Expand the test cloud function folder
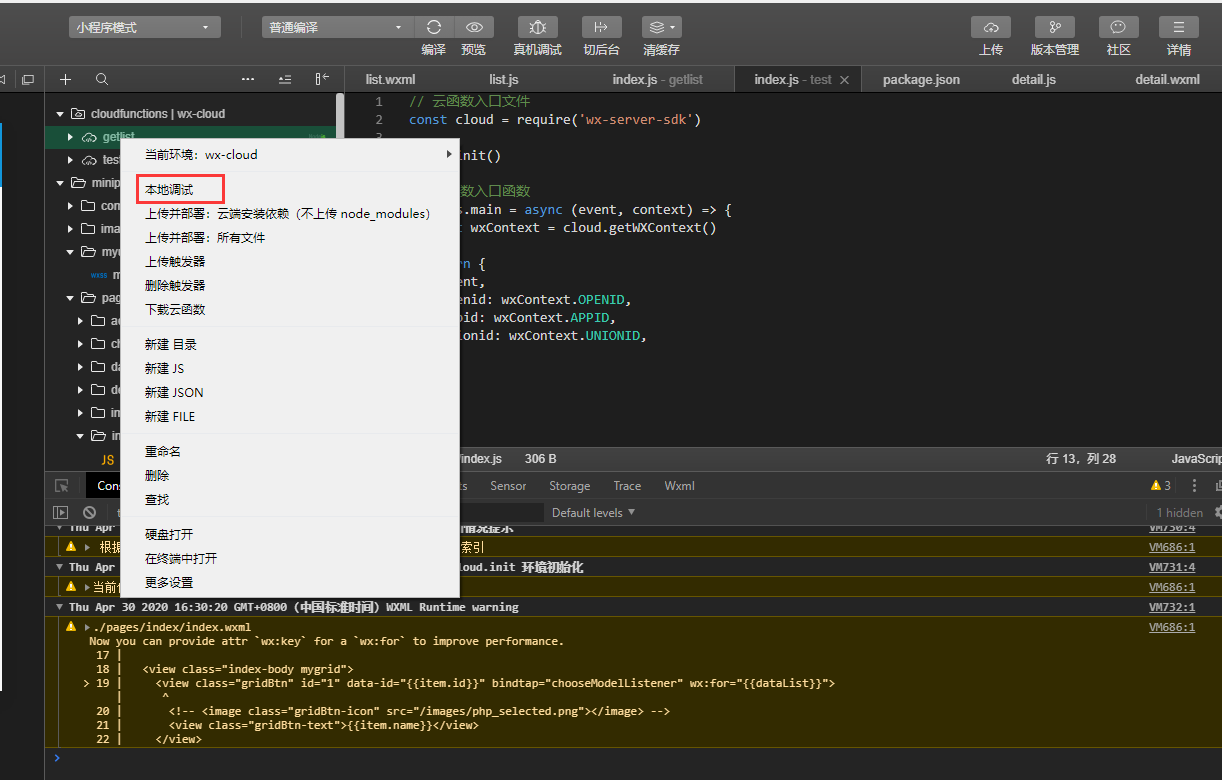Screen dimensions: 1222x780 [x=71, y=160]
